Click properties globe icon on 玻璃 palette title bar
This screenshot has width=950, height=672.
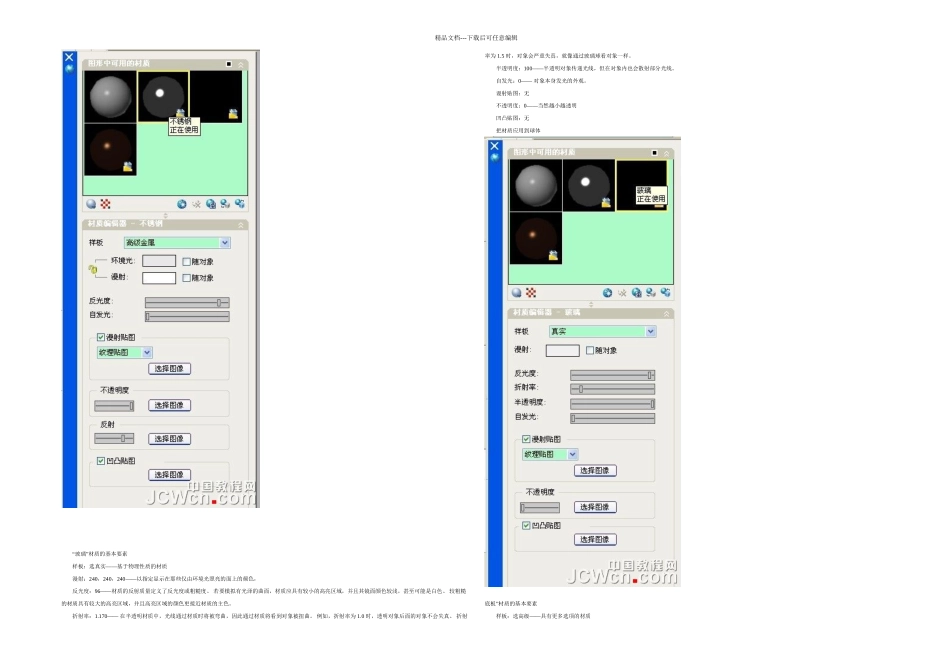[x=494, y=158]
